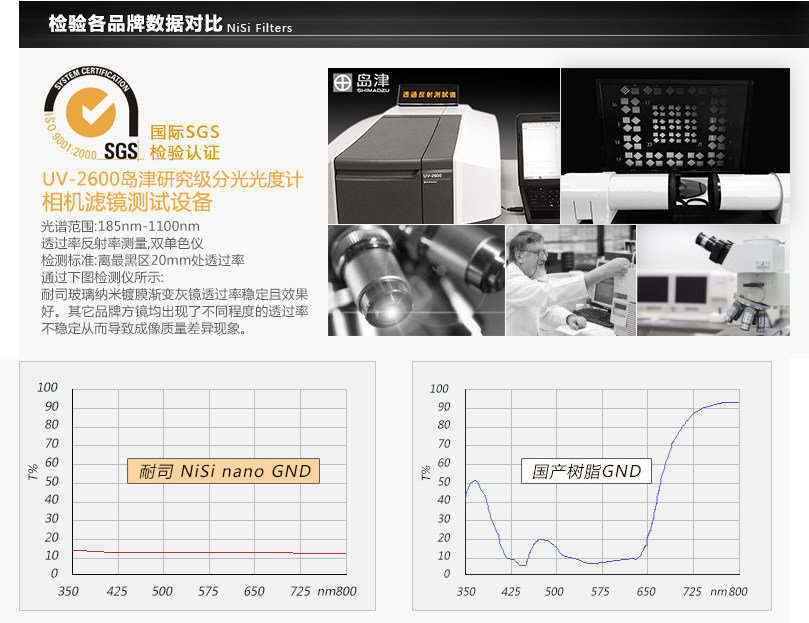Viewport: 809px width, 623px height.
Task: Click the line '透过率反射率测量,双单色仪'
Action: pyautogui.click(x=122, y=243)
